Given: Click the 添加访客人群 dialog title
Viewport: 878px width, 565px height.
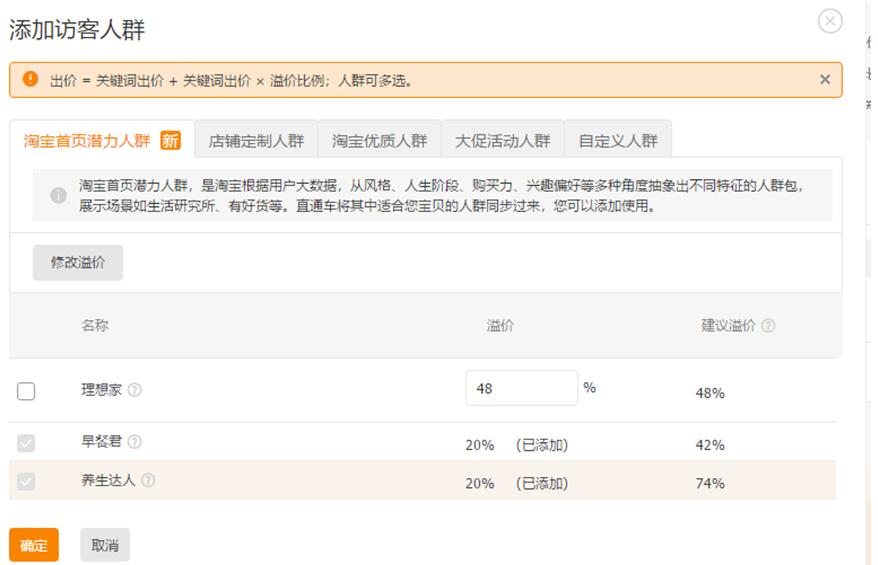Looking at the screenshot, I should (77, 30).
